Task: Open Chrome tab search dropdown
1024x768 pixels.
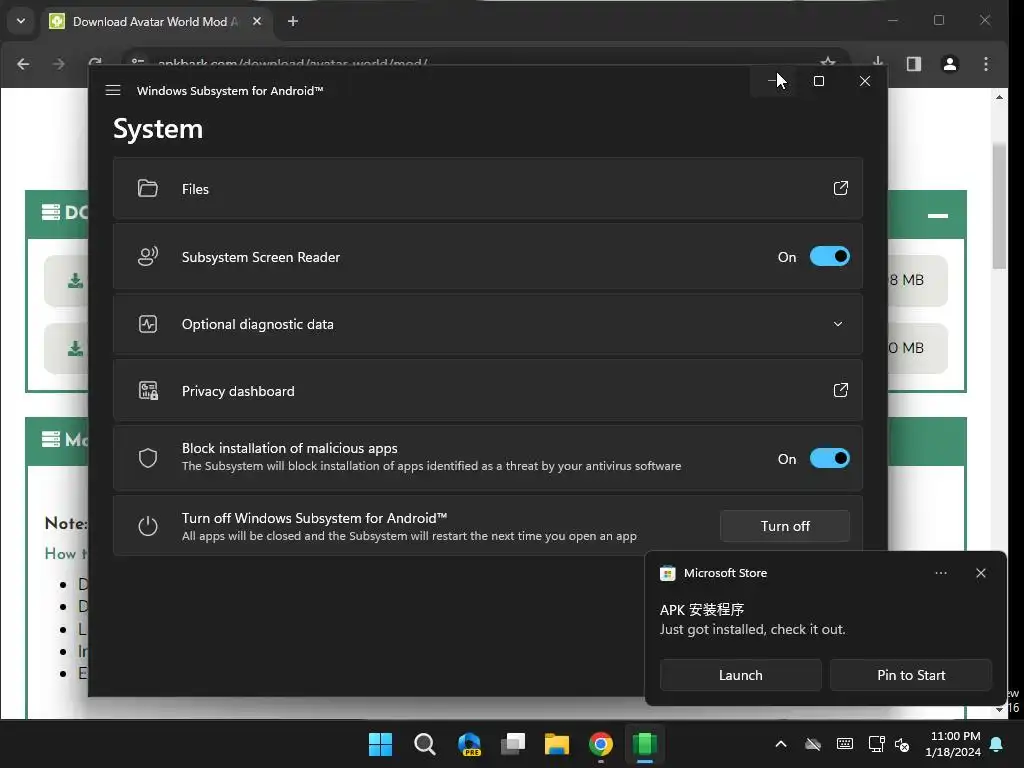Action: click(x=21, y=22)
